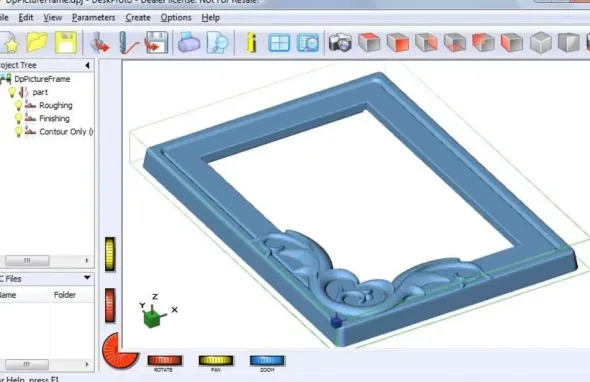This screenshot has width=590, height=382.
Task: Select the cube view with red top face
Action: pyautogui.click(x=369, y=42)
